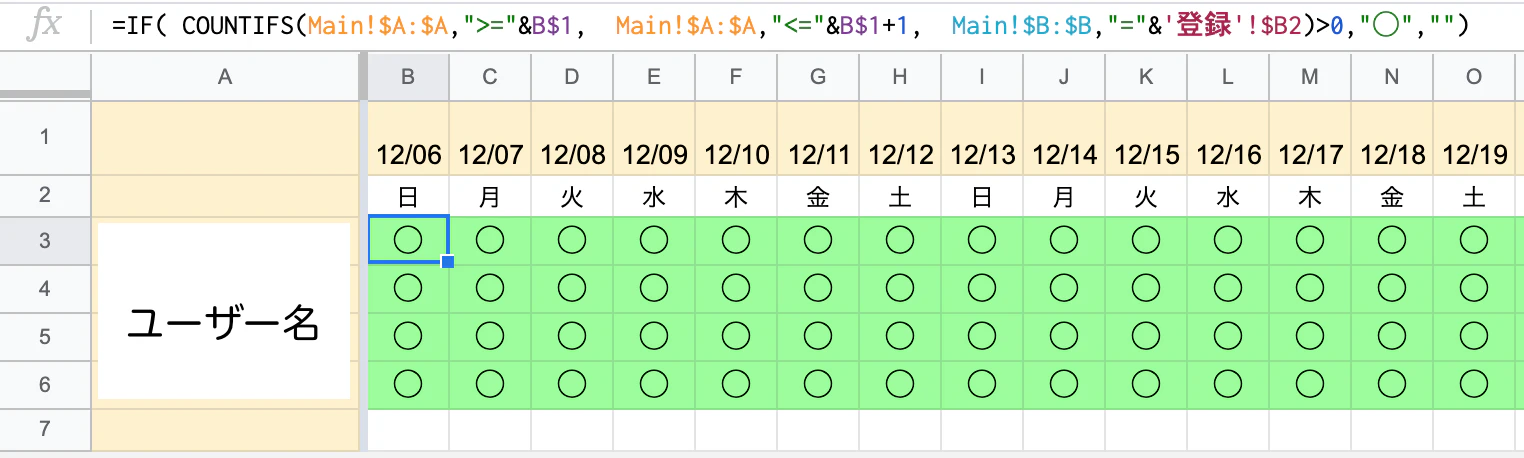1524x458 pixels.
Task: Click the circle in cell C4
Action: [490, 288]
